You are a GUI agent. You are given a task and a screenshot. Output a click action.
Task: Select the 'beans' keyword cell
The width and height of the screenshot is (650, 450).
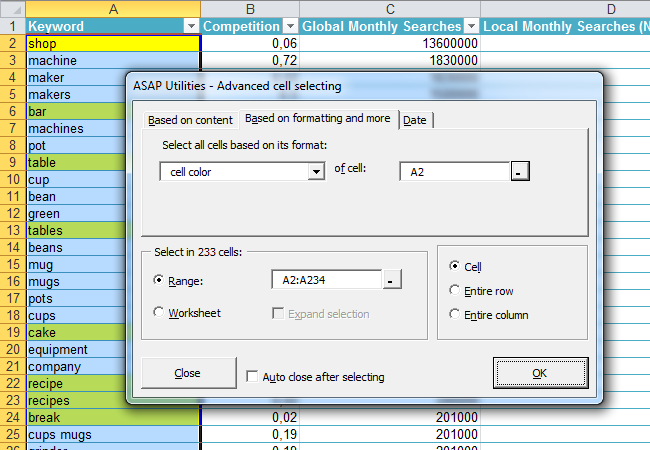point(77,247)
